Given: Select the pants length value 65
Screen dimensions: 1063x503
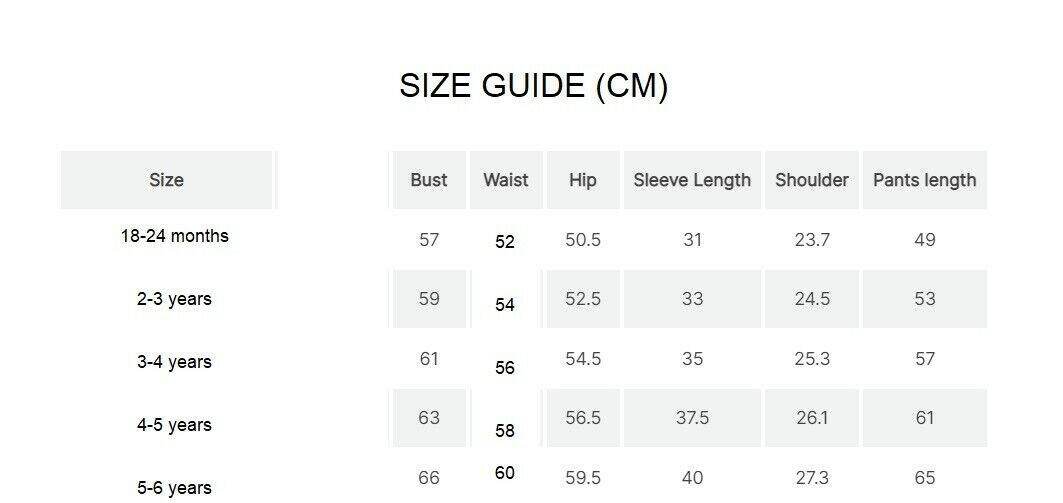Looking at the screenshot, I should coord(924,478).
